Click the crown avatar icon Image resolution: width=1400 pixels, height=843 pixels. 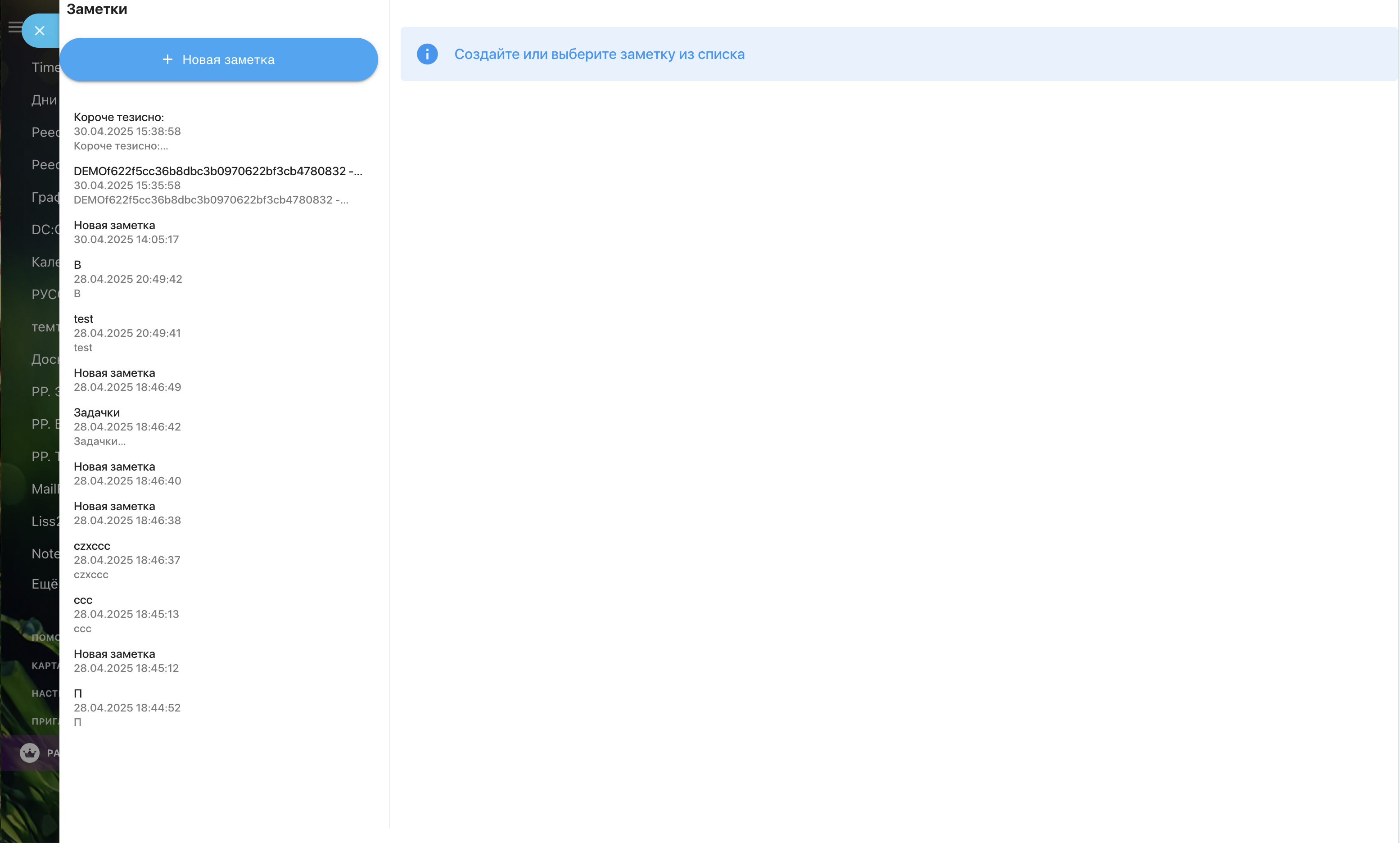30,752
